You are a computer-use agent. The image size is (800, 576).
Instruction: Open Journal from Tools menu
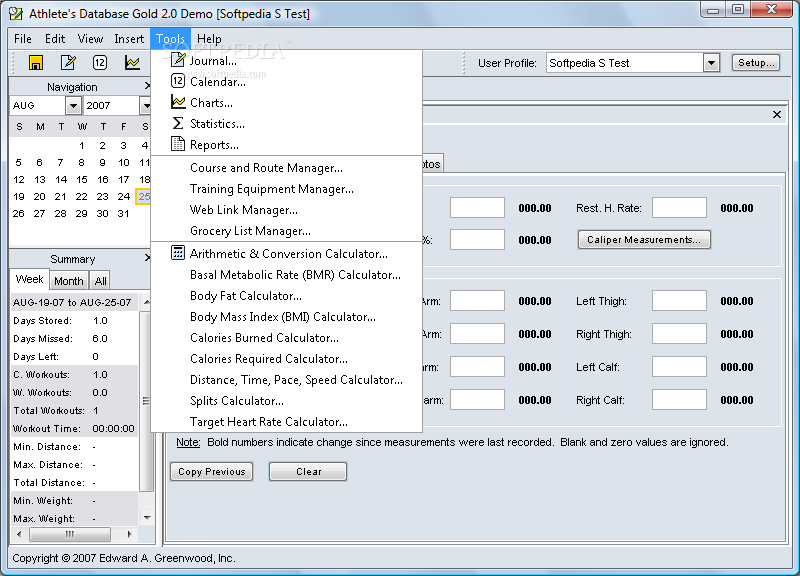click(287, 61)
